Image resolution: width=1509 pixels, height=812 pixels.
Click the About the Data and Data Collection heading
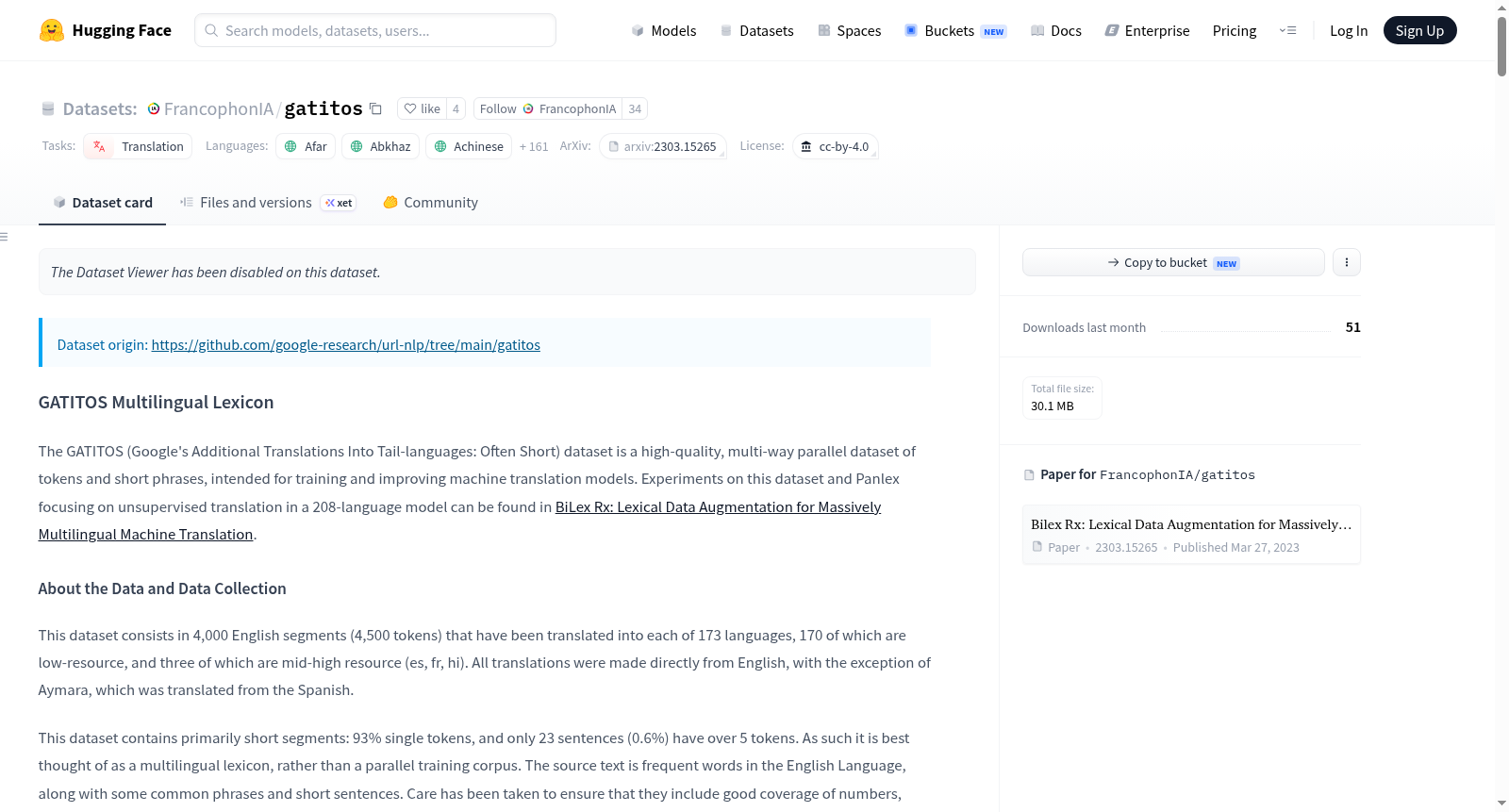point(162,588)
